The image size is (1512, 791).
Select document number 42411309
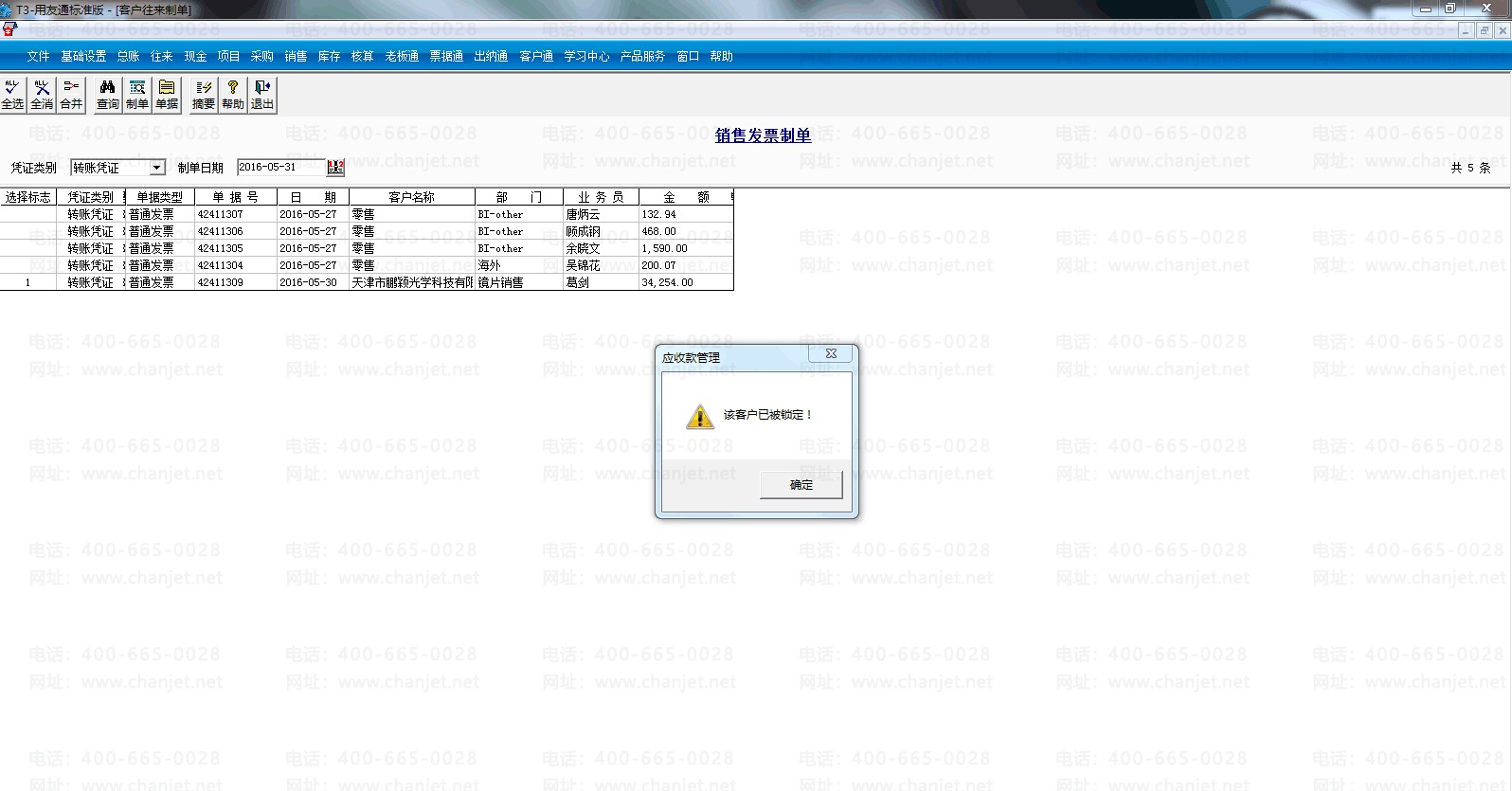pos(236,282)
